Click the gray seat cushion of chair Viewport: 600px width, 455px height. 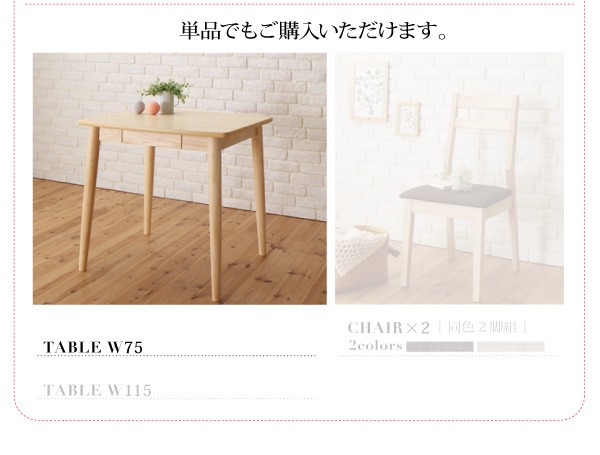point(455,196)
